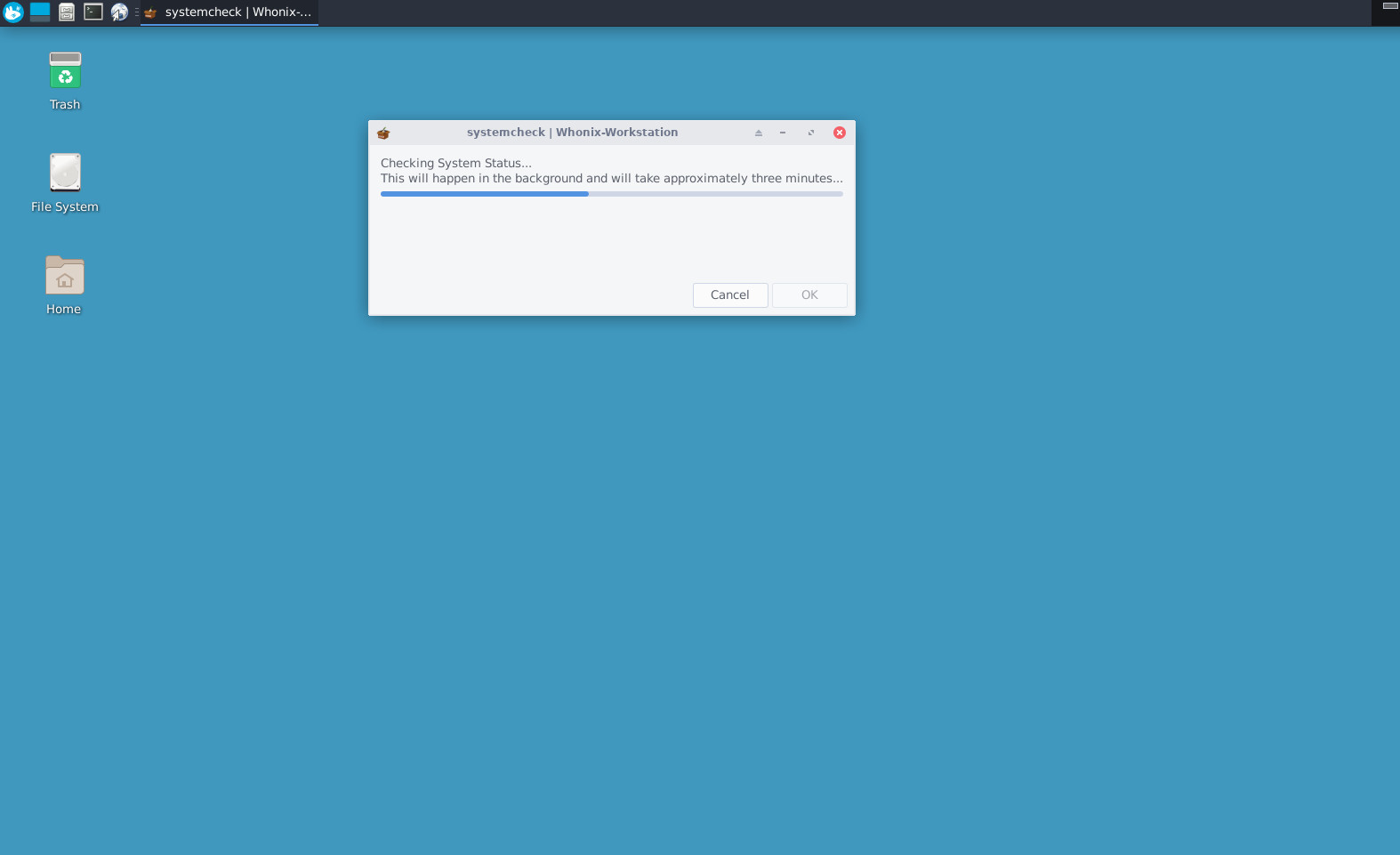Maximize the systemcheck dialog window
The image size is (1400, 855).
(811, 133)
